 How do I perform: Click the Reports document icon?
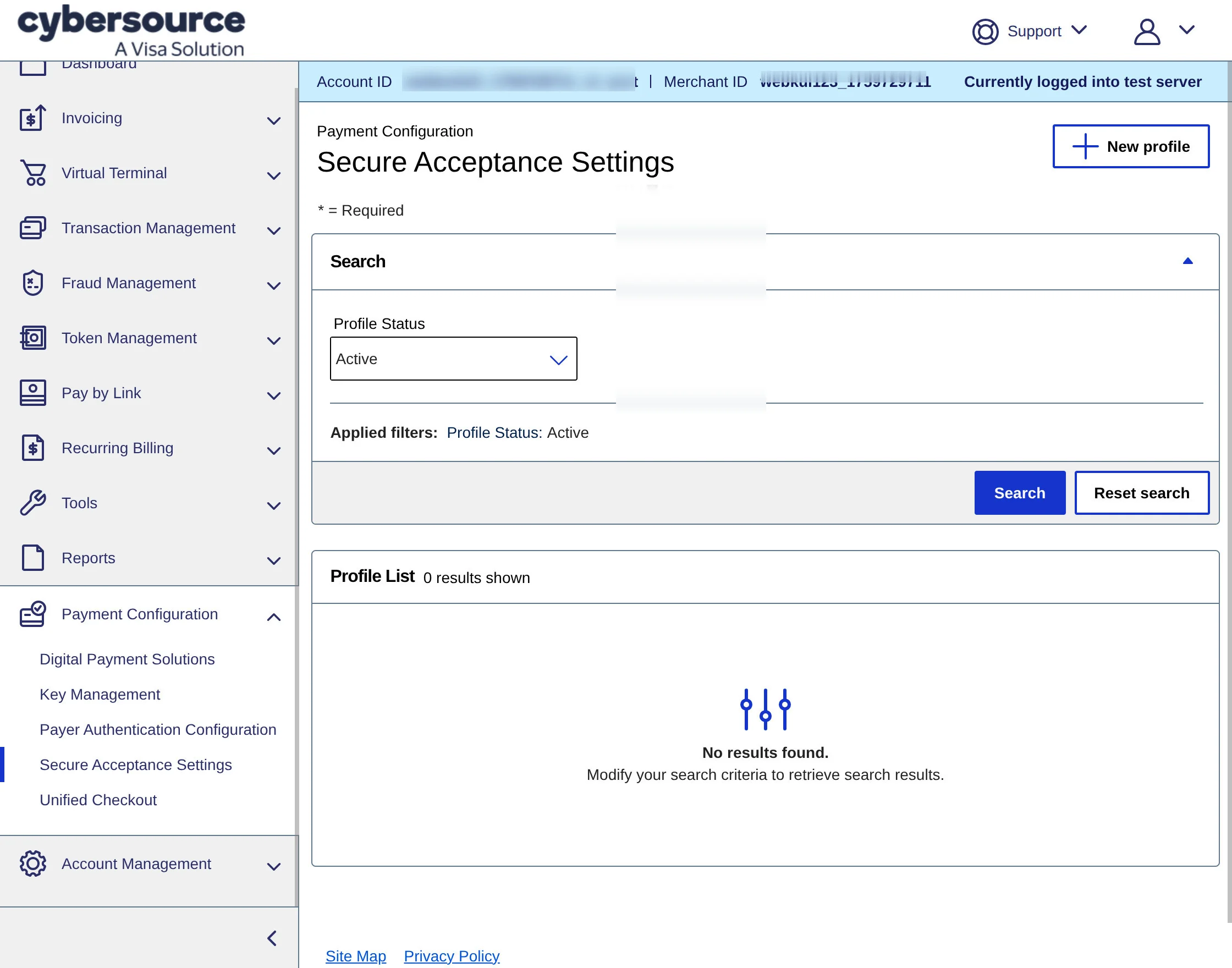click(32, 557)
